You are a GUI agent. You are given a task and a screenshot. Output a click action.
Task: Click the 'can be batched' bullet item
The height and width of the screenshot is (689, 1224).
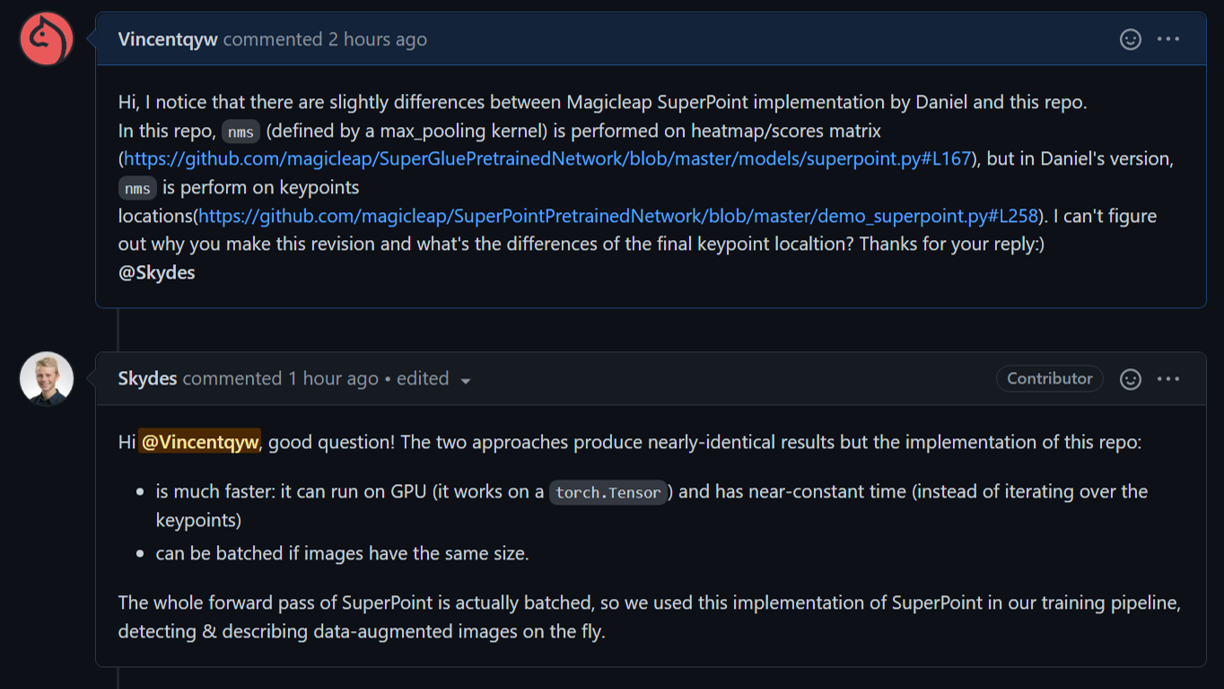[342, 553]
